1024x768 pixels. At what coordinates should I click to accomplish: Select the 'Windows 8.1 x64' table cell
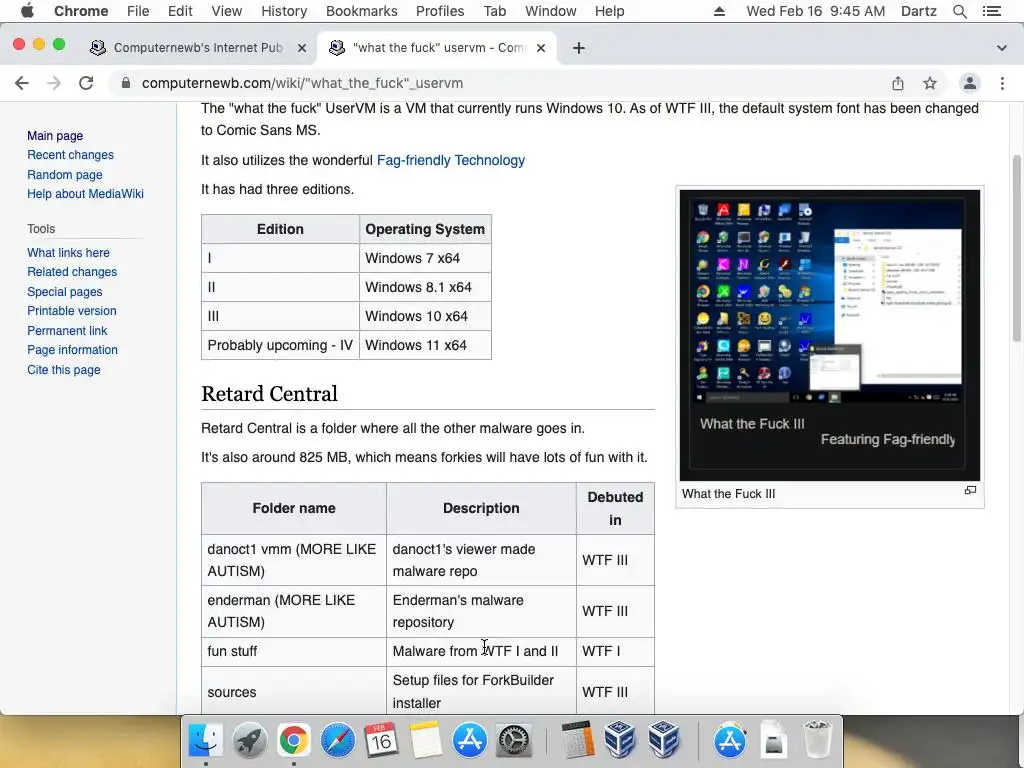click(425, 287)
